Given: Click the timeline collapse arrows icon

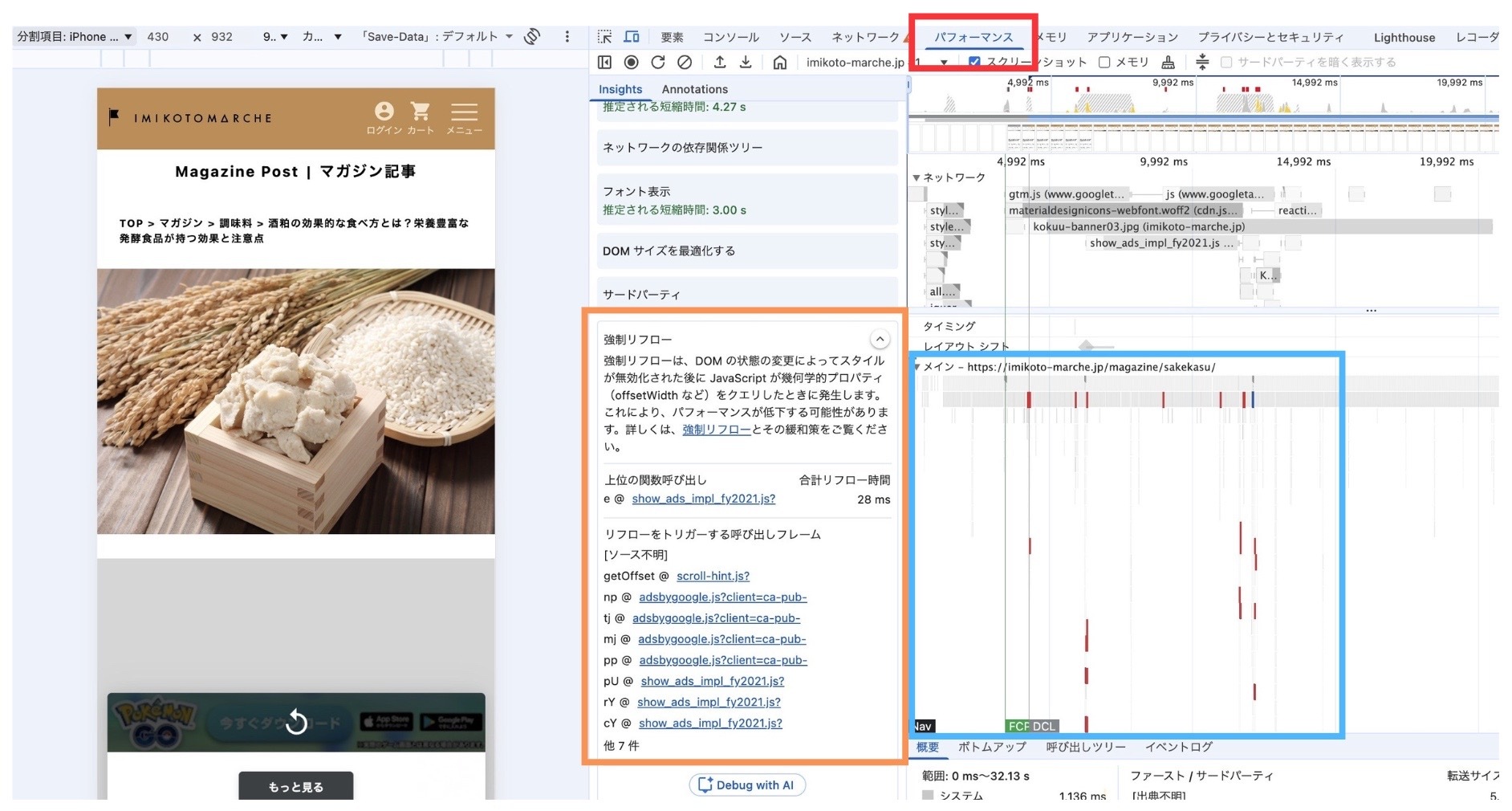Looking at the screenshot, I should pyautogui.click(x=1202, y=61).
